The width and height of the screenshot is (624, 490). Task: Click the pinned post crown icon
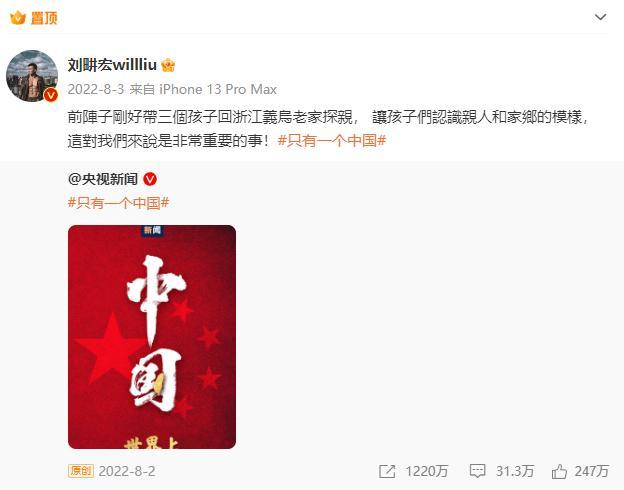(18, 18)
